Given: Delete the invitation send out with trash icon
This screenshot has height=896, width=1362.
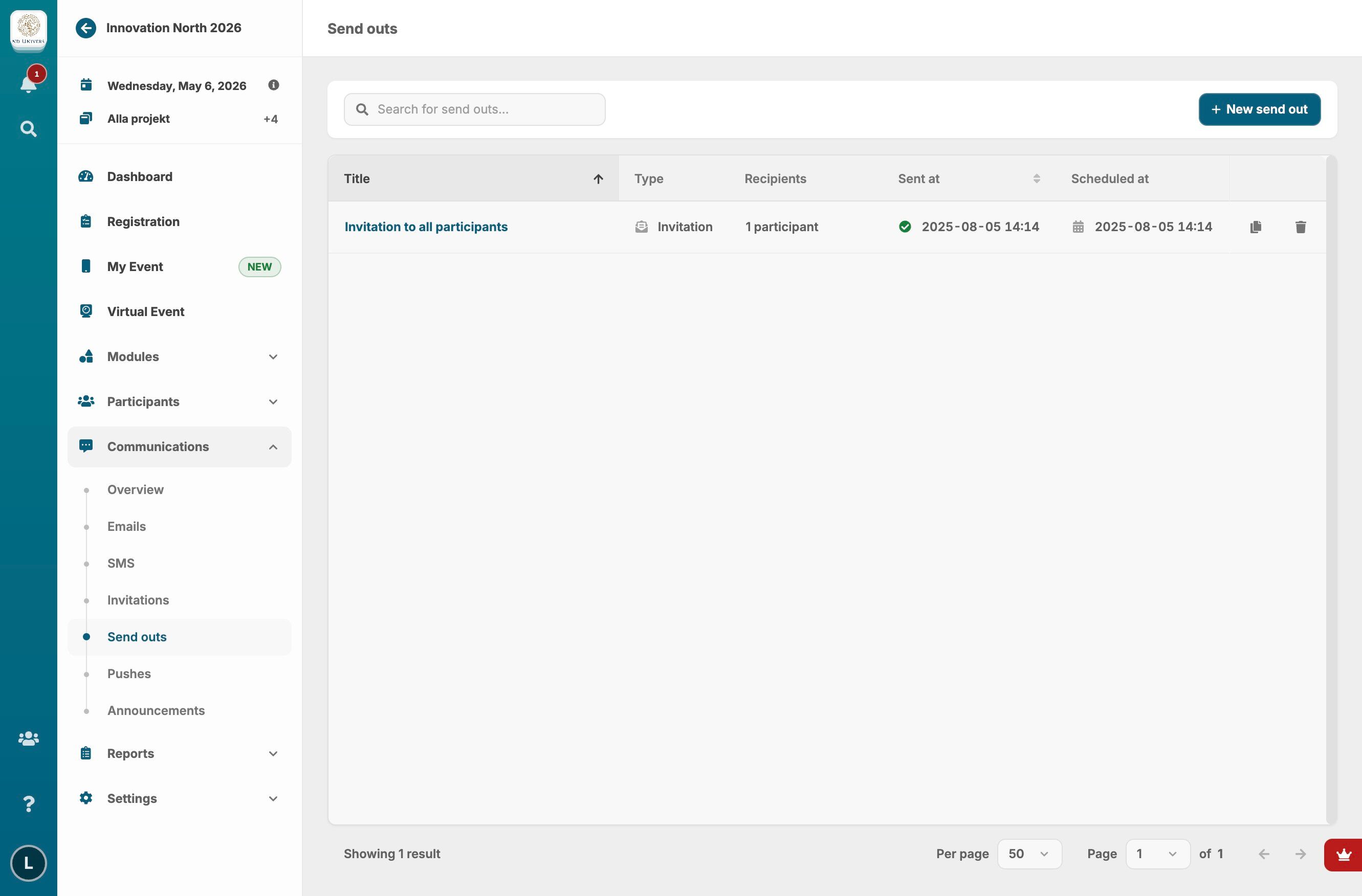Looking at the screenshot, I should click(1300, 227).
